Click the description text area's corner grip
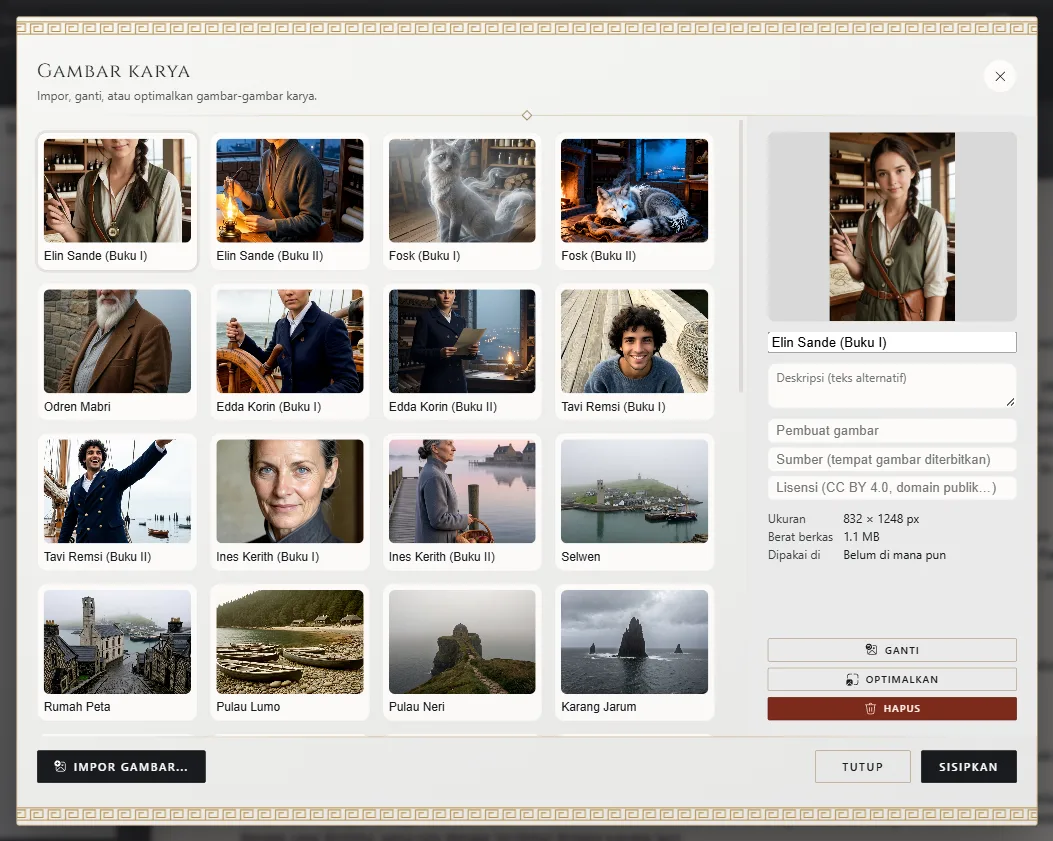Screen dimensions: 1053x841 [x=1011, y=402]
